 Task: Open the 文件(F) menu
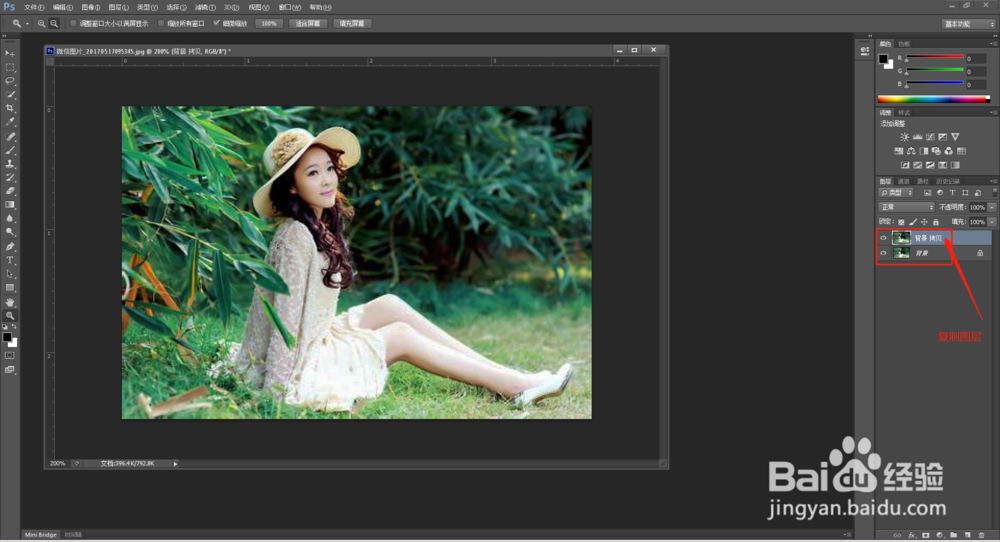(x=34, y=7)
